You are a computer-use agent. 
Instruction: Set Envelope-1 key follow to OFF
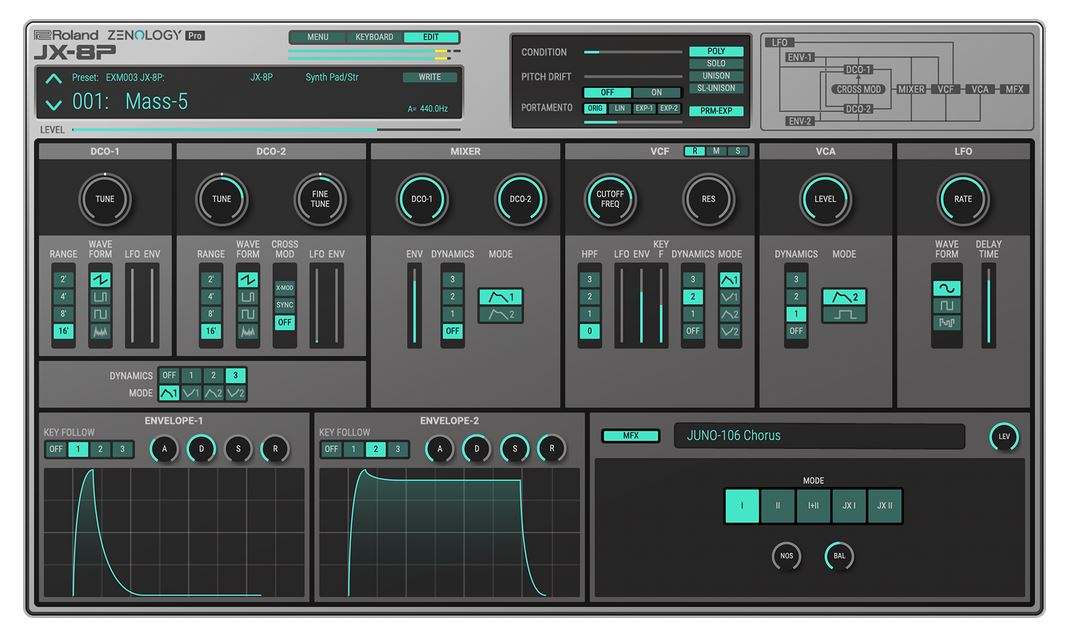tap(56, 449)
